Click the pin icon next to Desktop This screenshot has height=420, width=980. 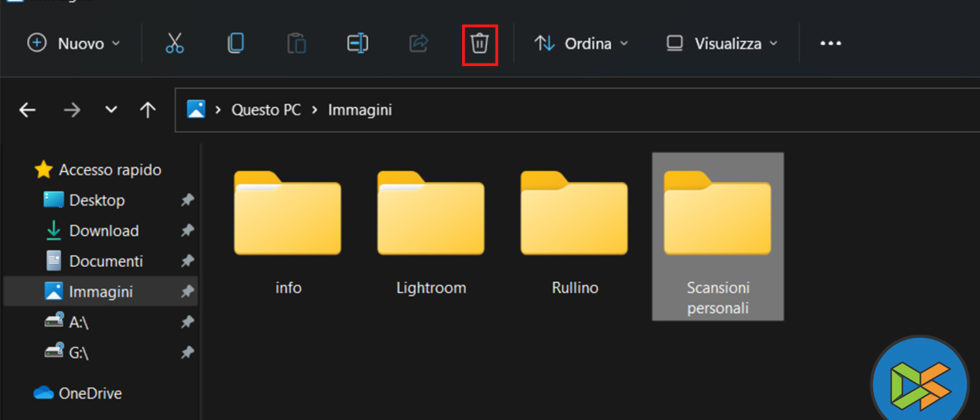pos(187,200)
